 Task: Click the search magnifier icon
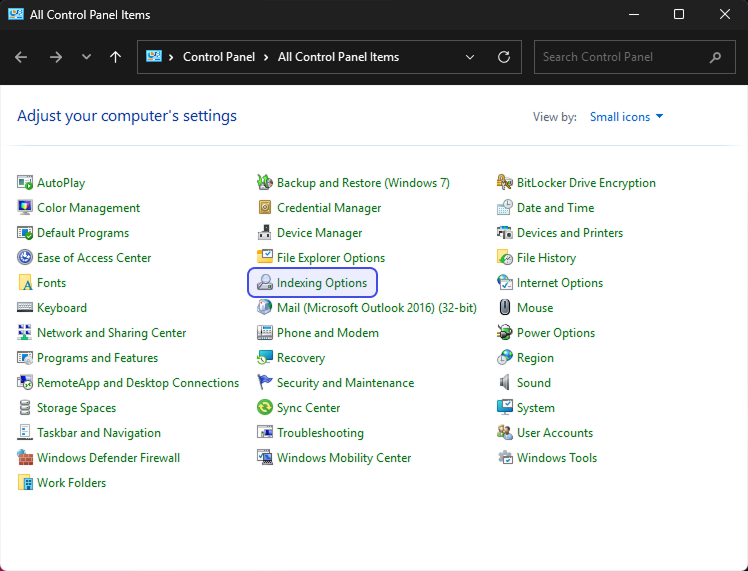pyautogui.click(x=715, y=57)
